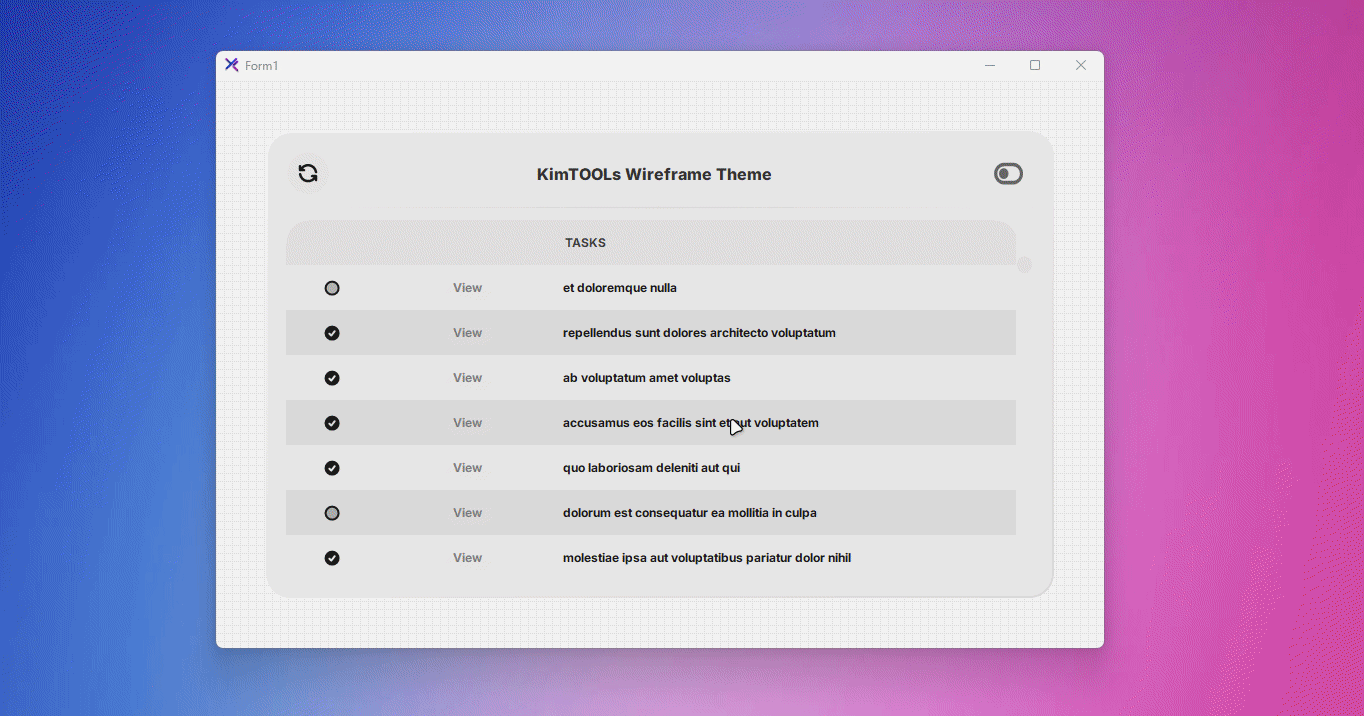Open View for 'accusamus eos facilis' row
The image size is (1364, 716).
[467, 423]
